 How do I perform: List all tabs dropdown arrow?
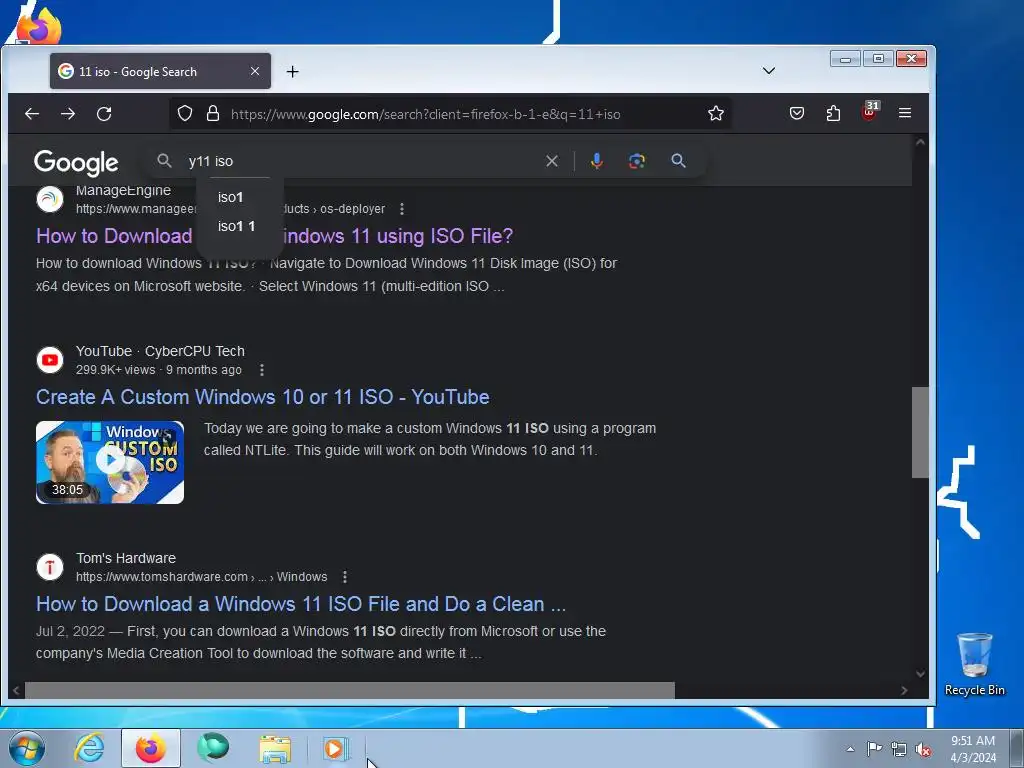coord(769,71)
